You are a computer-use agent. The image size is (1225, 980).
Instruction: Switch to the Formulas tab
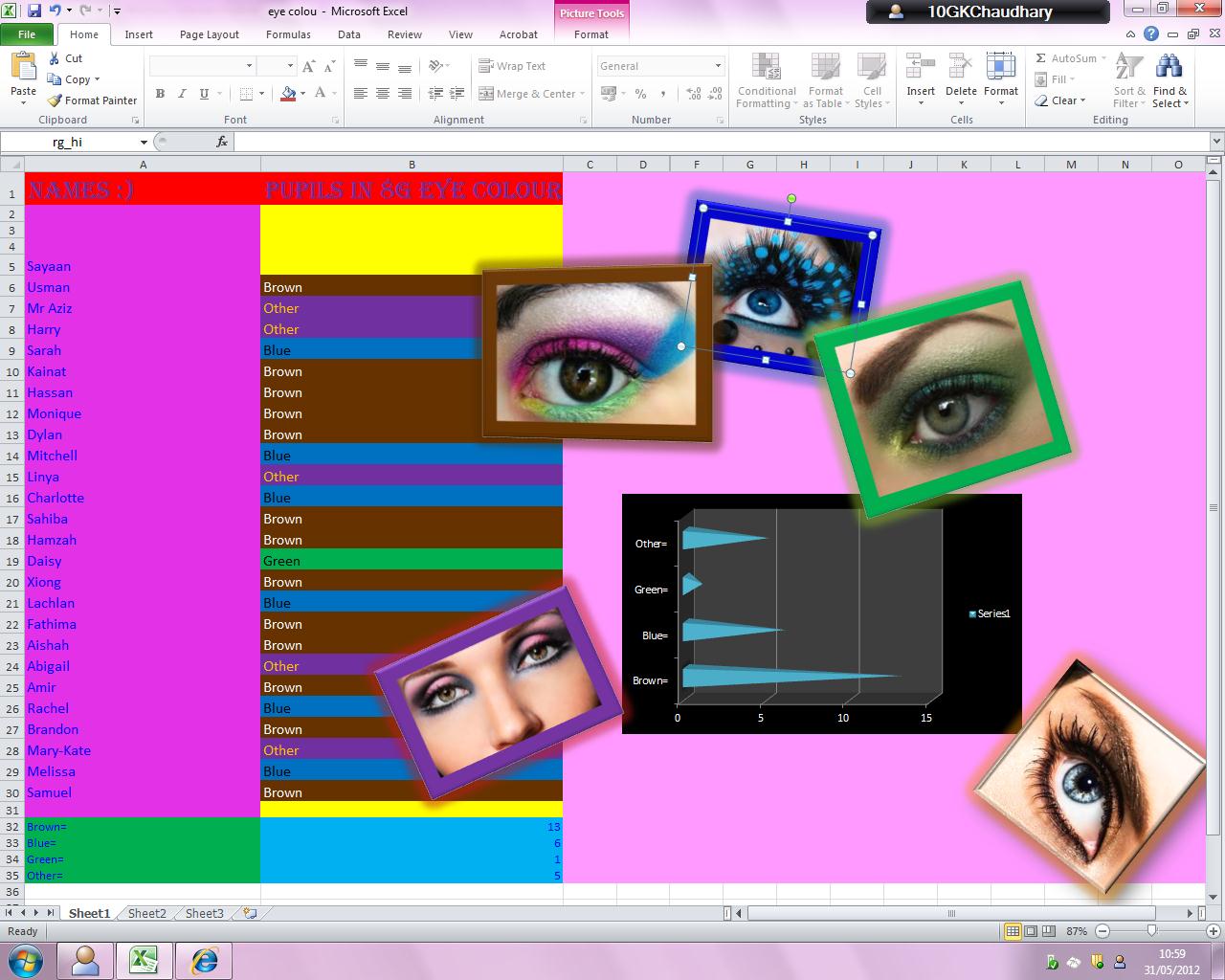(x=288, y=34)
